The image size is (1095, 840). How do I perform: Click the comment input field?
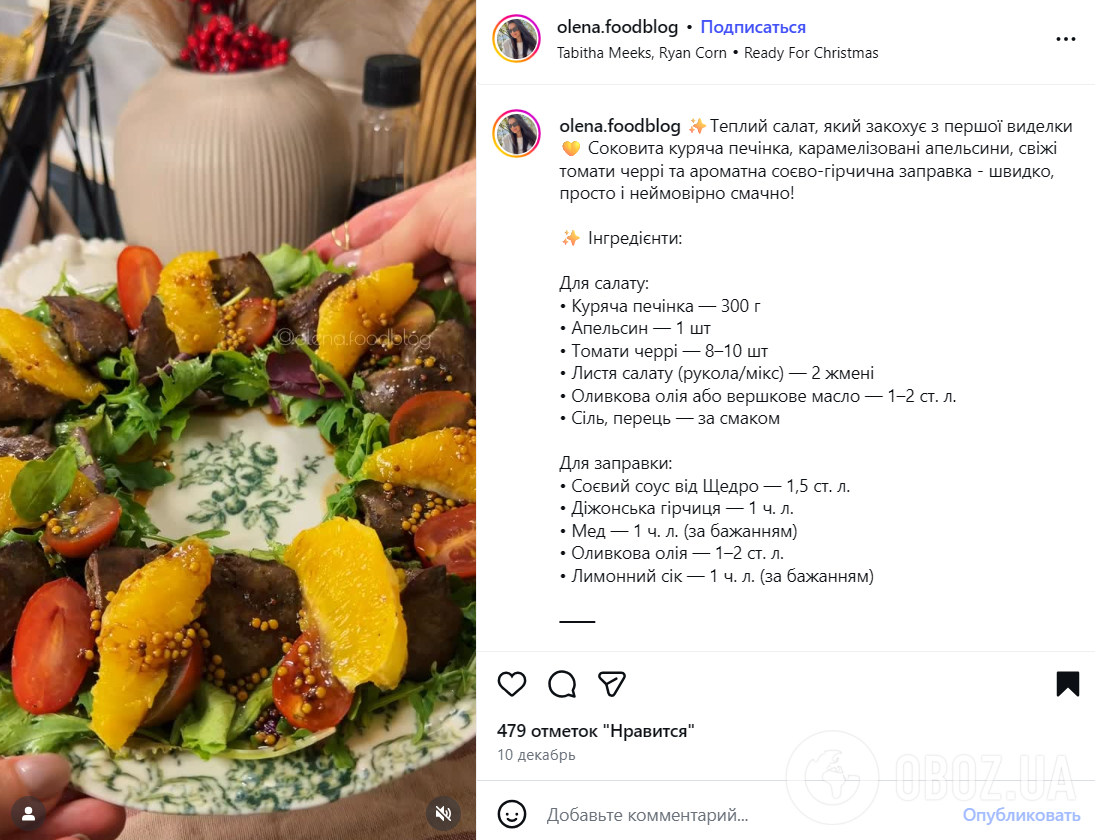(747, 815)
